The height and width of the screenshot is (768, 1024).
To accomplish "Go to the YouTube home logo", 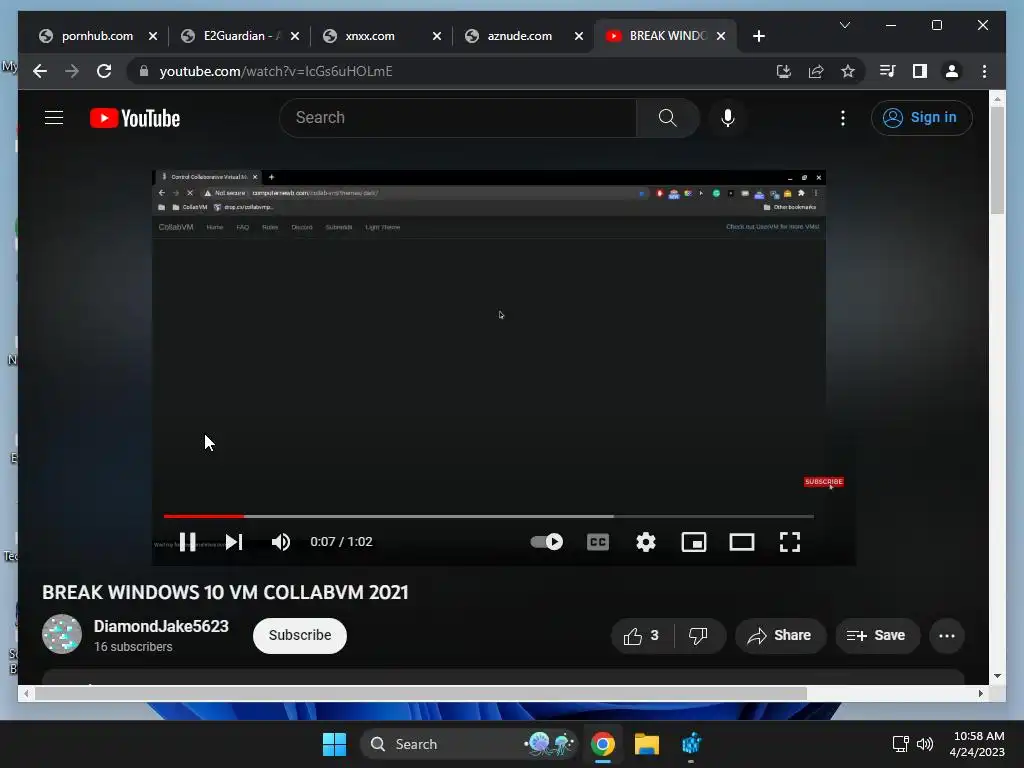I will pyautogui.click(x=135, y=118).
